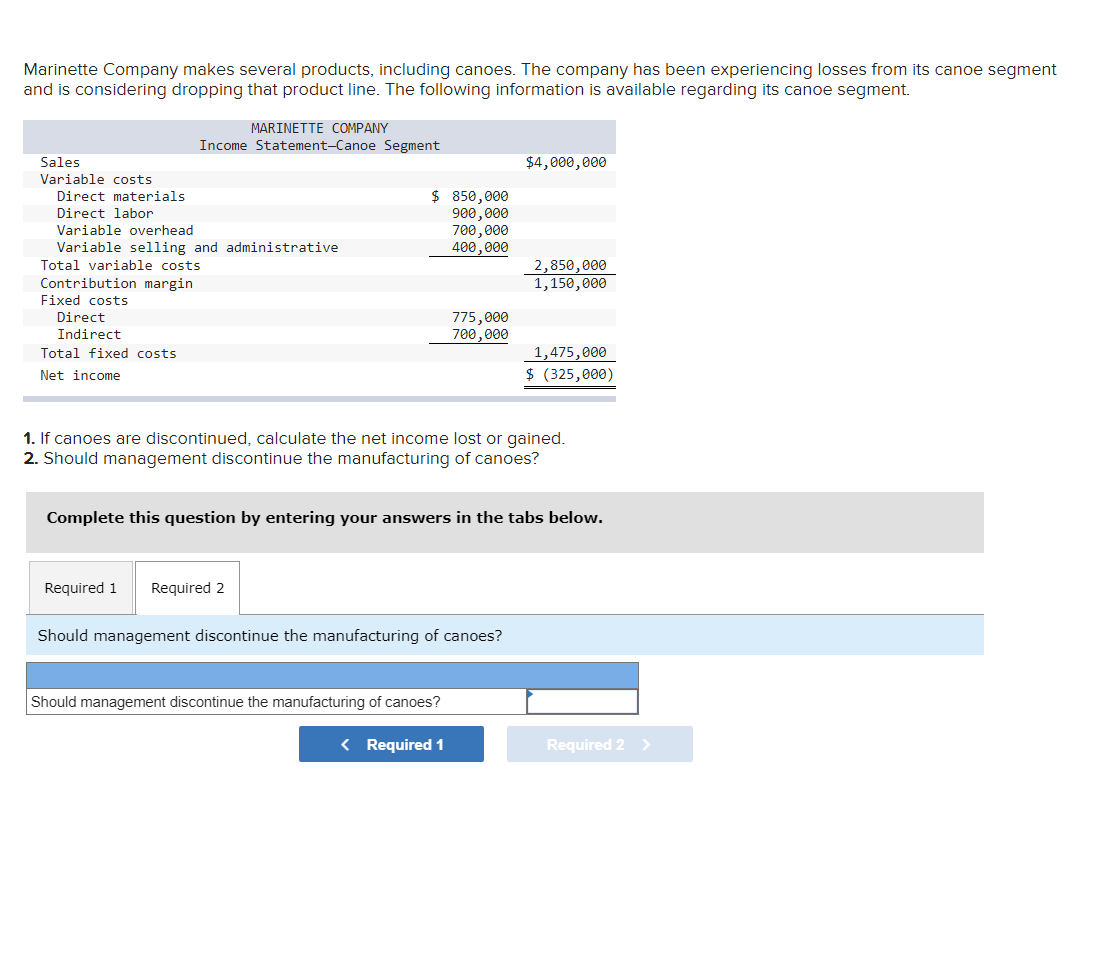Click the Income Statement—Canoe Segment subtitle

319,145
